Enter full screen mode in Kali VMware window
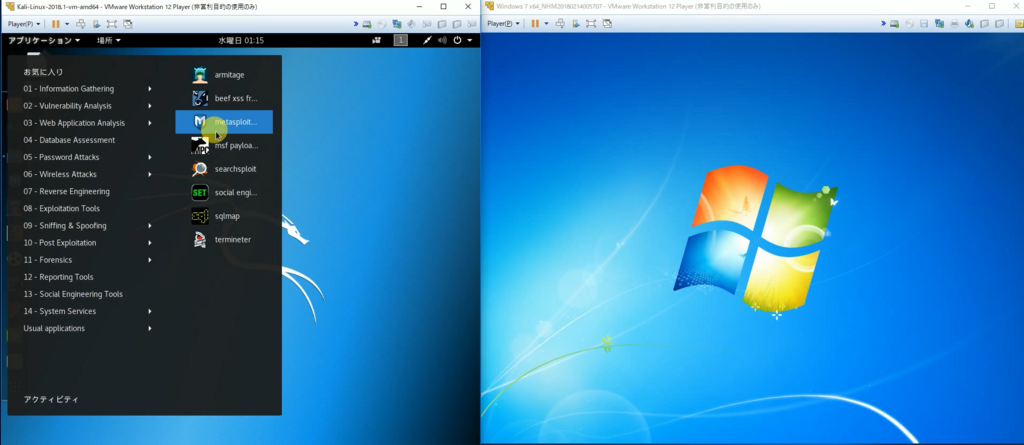This screenshot has height=445, width=1024. point(112,24)
